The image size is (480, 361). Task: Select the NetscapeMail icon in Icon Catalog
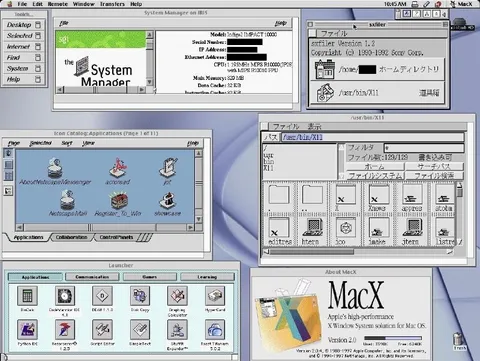tap(68, 199)
